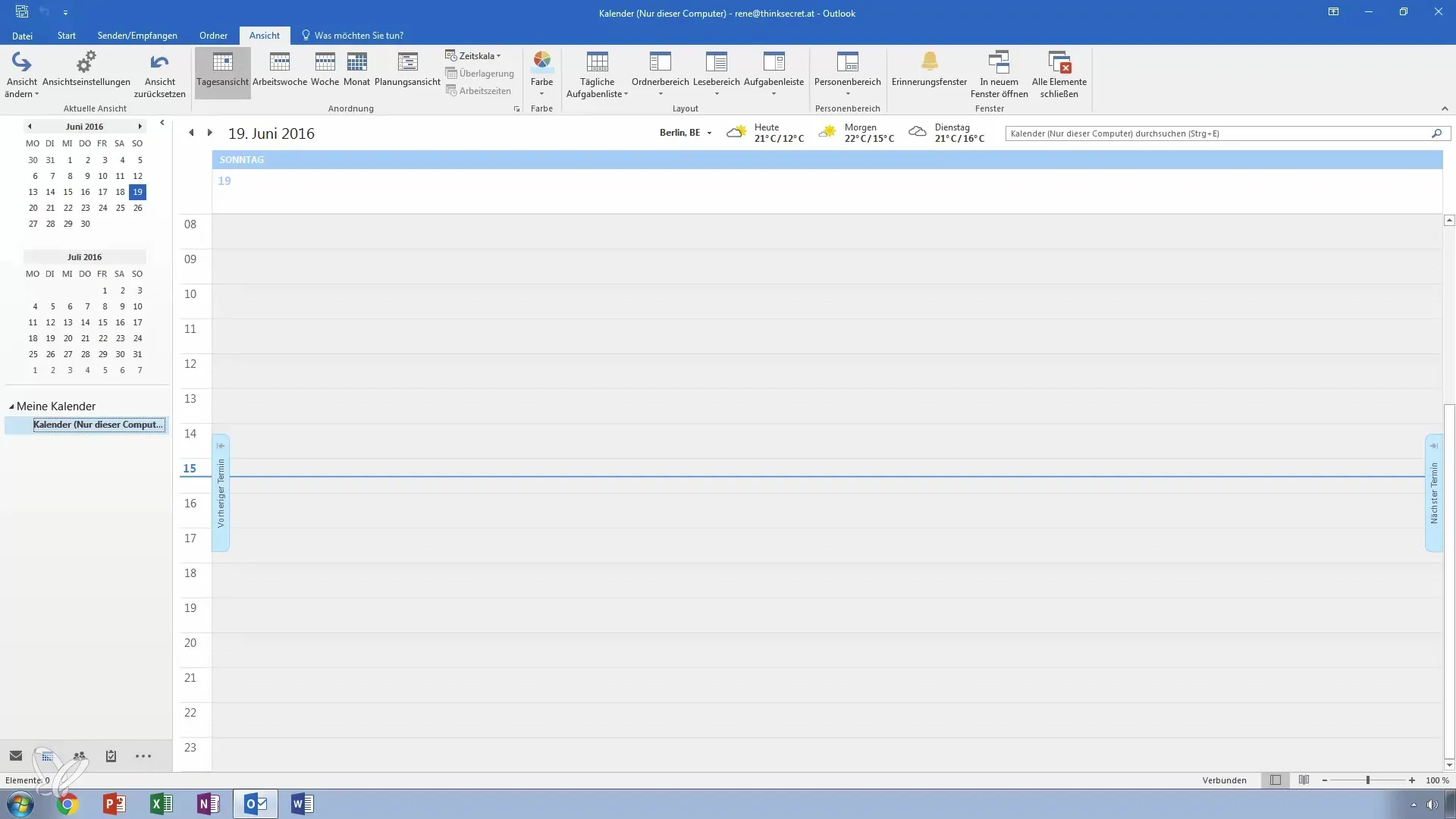1456x819 pixels.
Task: Open the Datei tab
Action: point(22,36)
